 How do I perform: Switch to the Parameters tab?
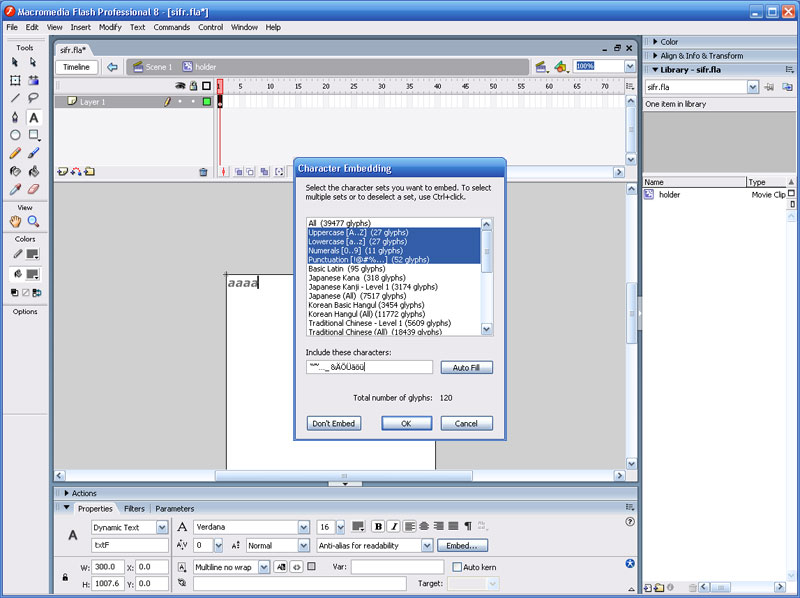174,509
